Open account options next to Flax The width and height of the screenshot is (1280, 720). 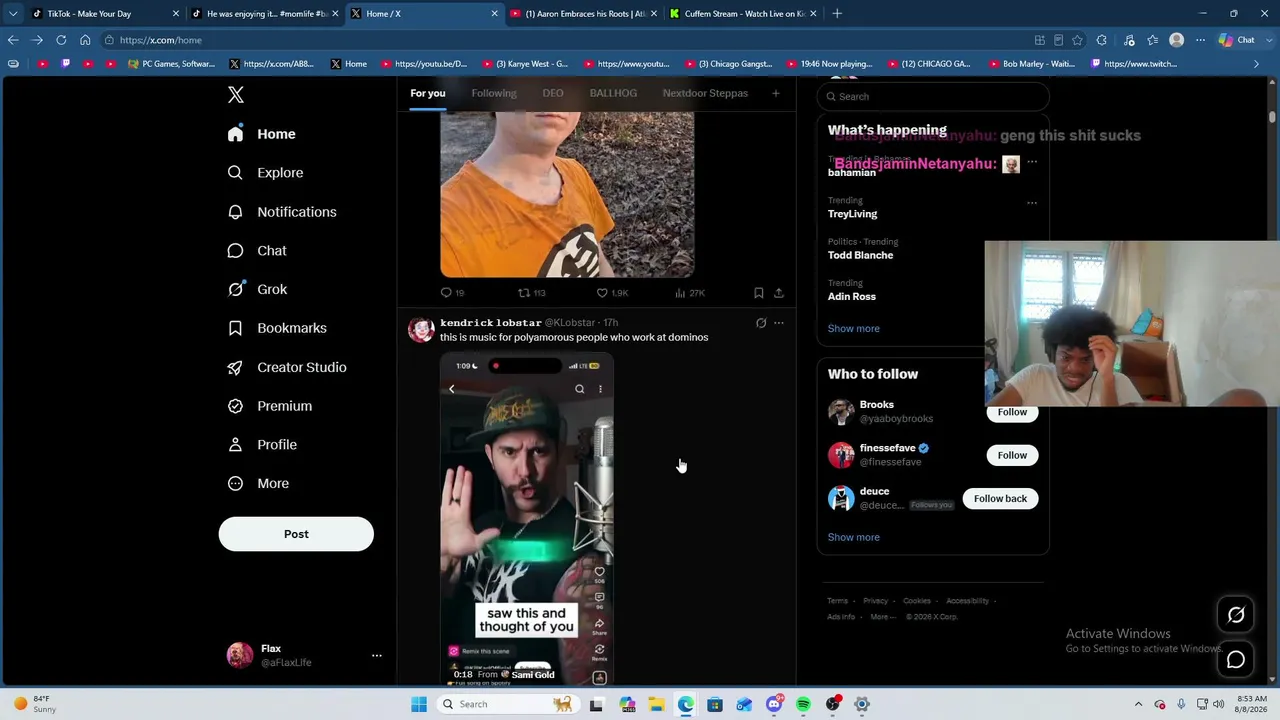[x=377, y=656]
